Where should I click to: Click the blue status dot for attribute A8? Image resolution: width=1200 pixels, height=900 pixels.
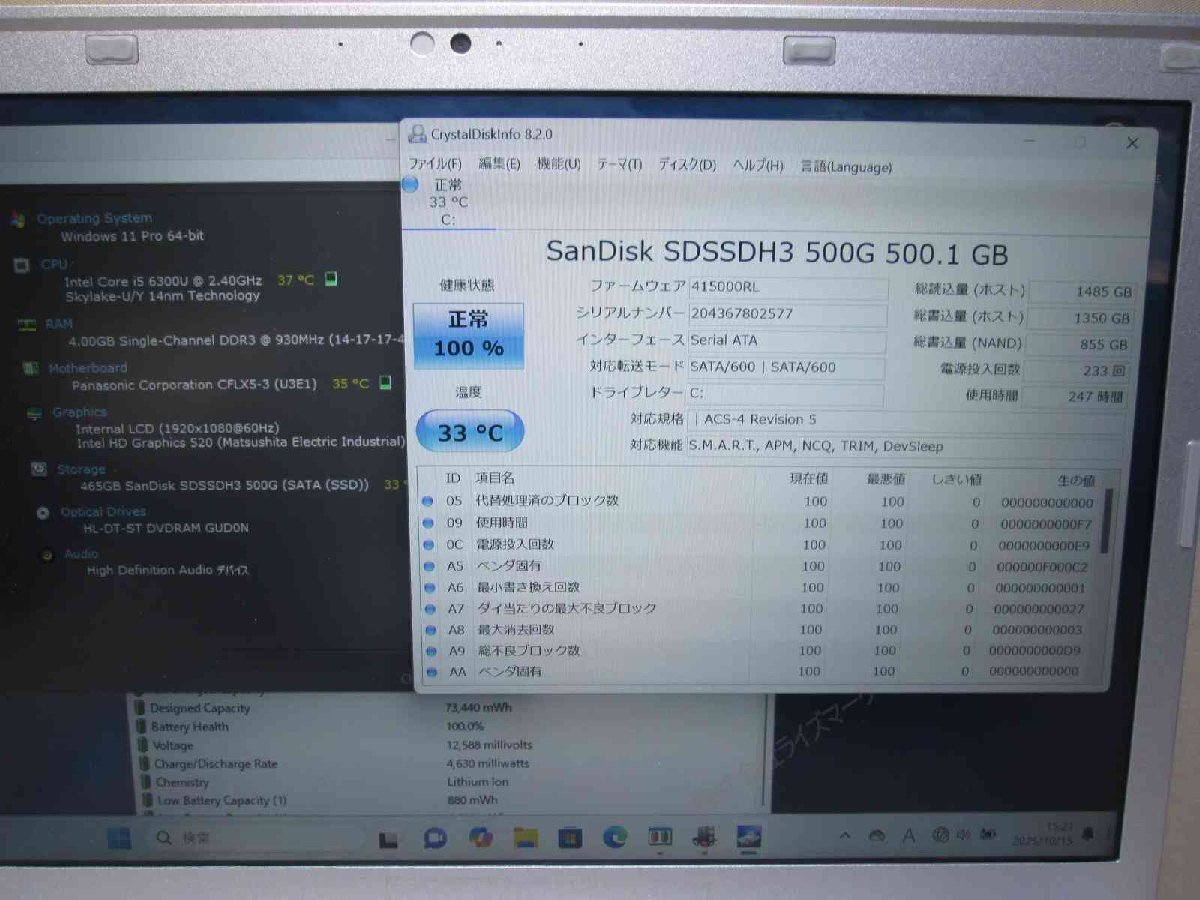point(430,631)
